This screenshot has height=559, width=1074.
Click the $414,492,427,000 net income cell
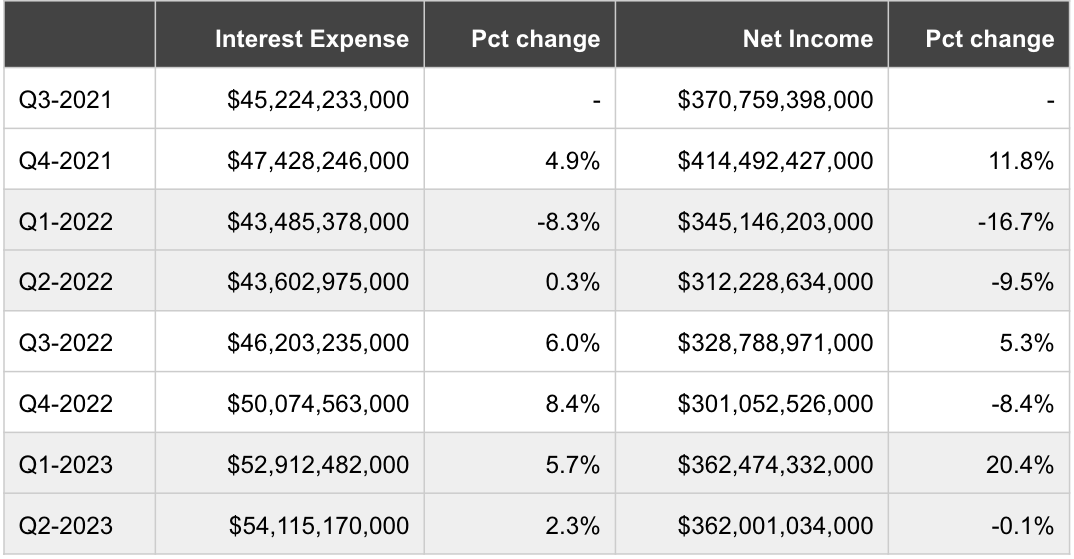click(x=775, y=160)
